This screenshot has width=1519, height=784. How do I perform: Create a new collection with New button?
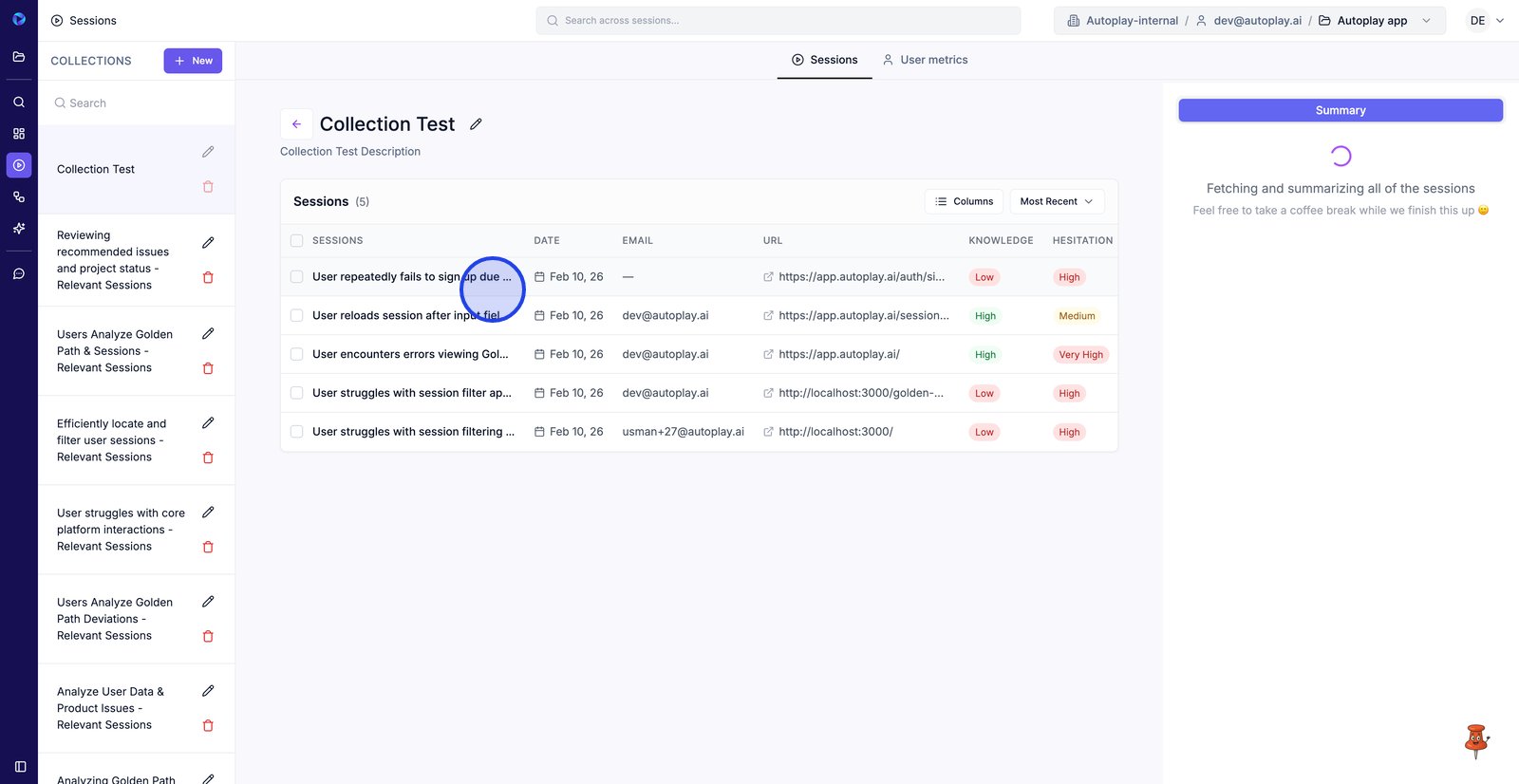point(193,61)
